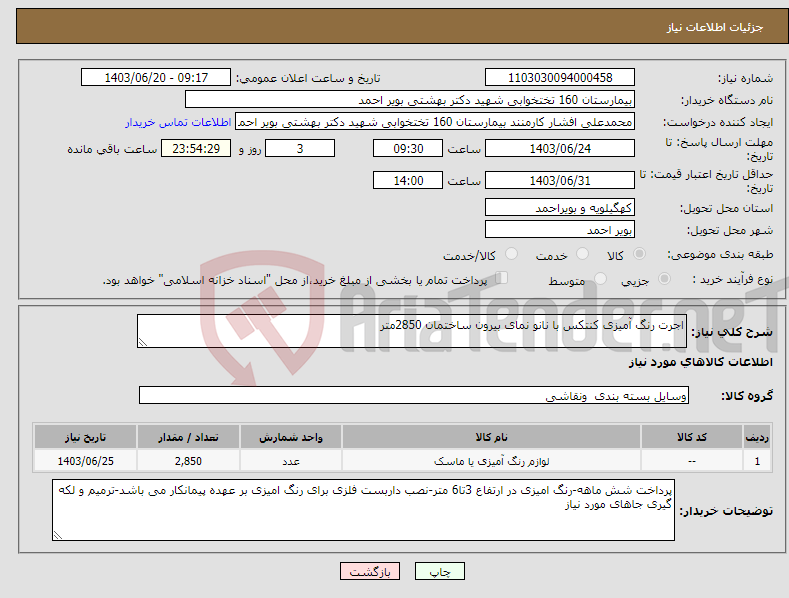Click the گروه کالا field وسایل بسته بندی ونقاشی
This screenshot has width=789, height=598.
[x=414, y=396]
